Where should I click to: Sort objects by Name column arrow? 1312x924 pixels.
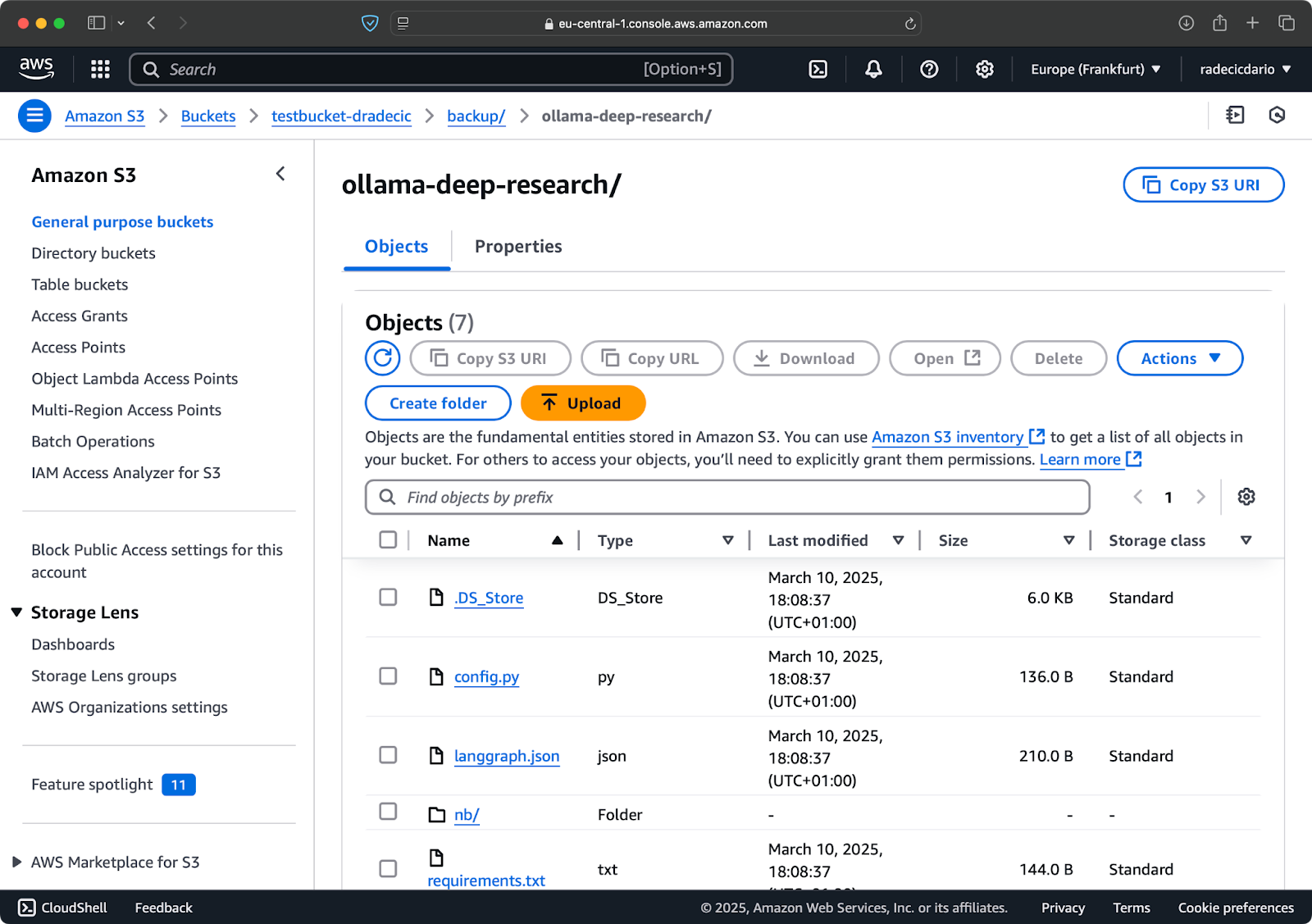click(x=558, y=540)
